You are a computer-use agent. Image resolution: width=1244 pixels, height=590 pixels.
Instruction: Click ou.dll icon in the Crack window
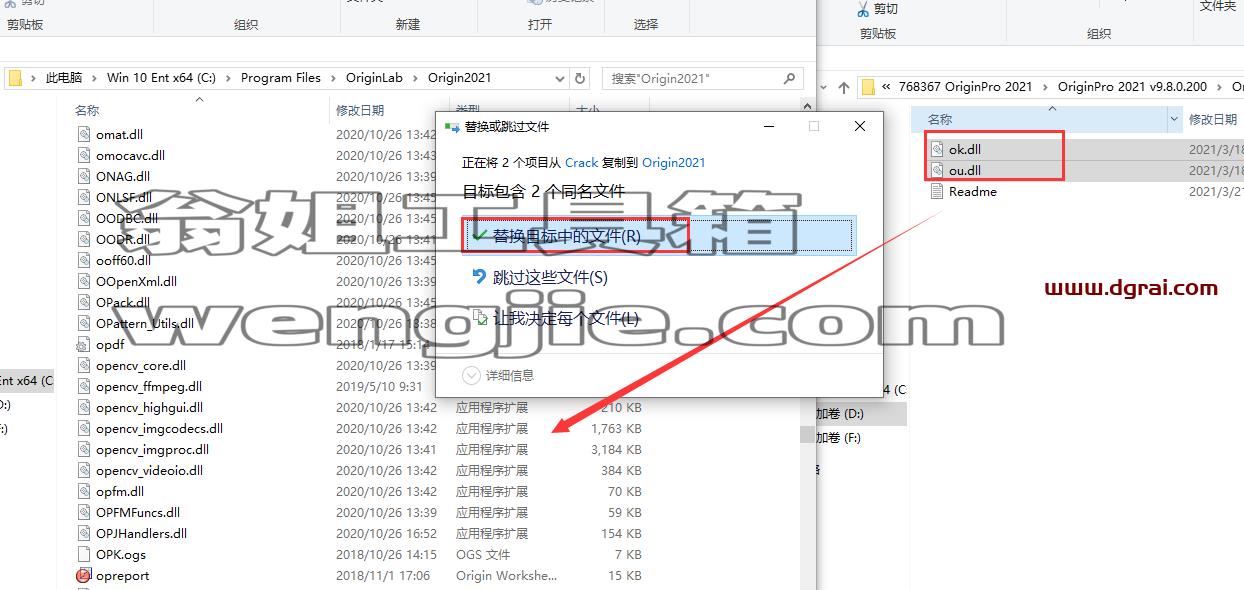pyautogui.click(x=937, y=170)
